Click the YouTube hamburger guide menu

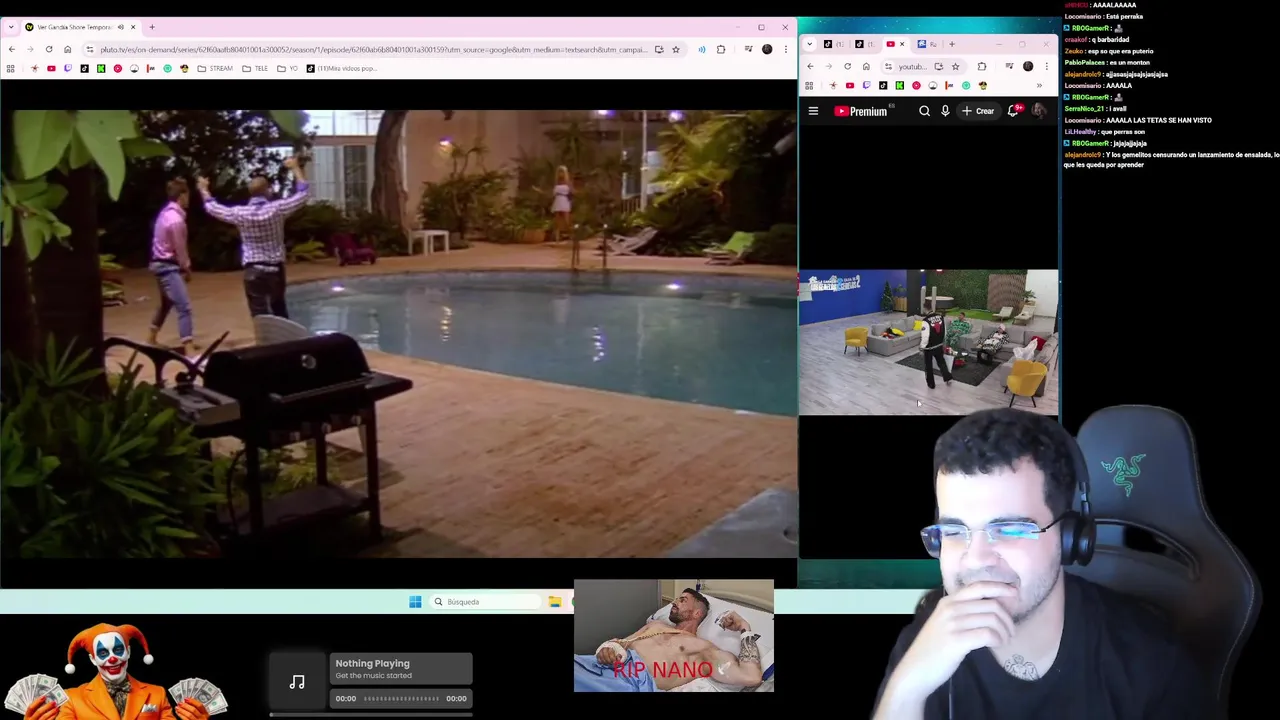click(x=813, y=111)
